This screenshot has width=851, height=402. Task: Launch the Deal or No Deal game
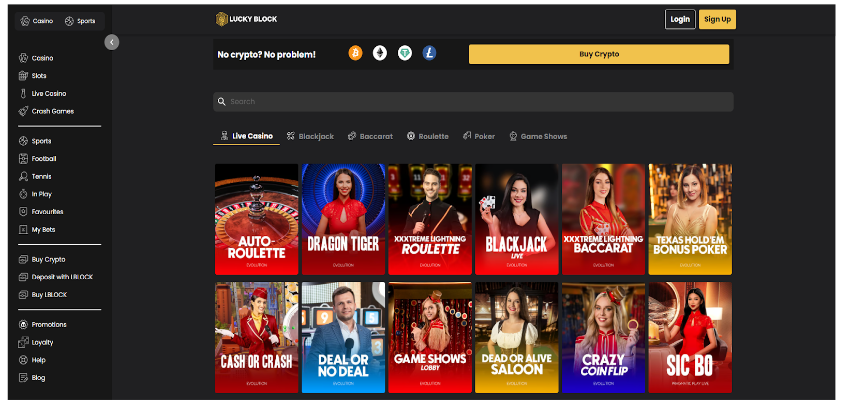[344, 337]
